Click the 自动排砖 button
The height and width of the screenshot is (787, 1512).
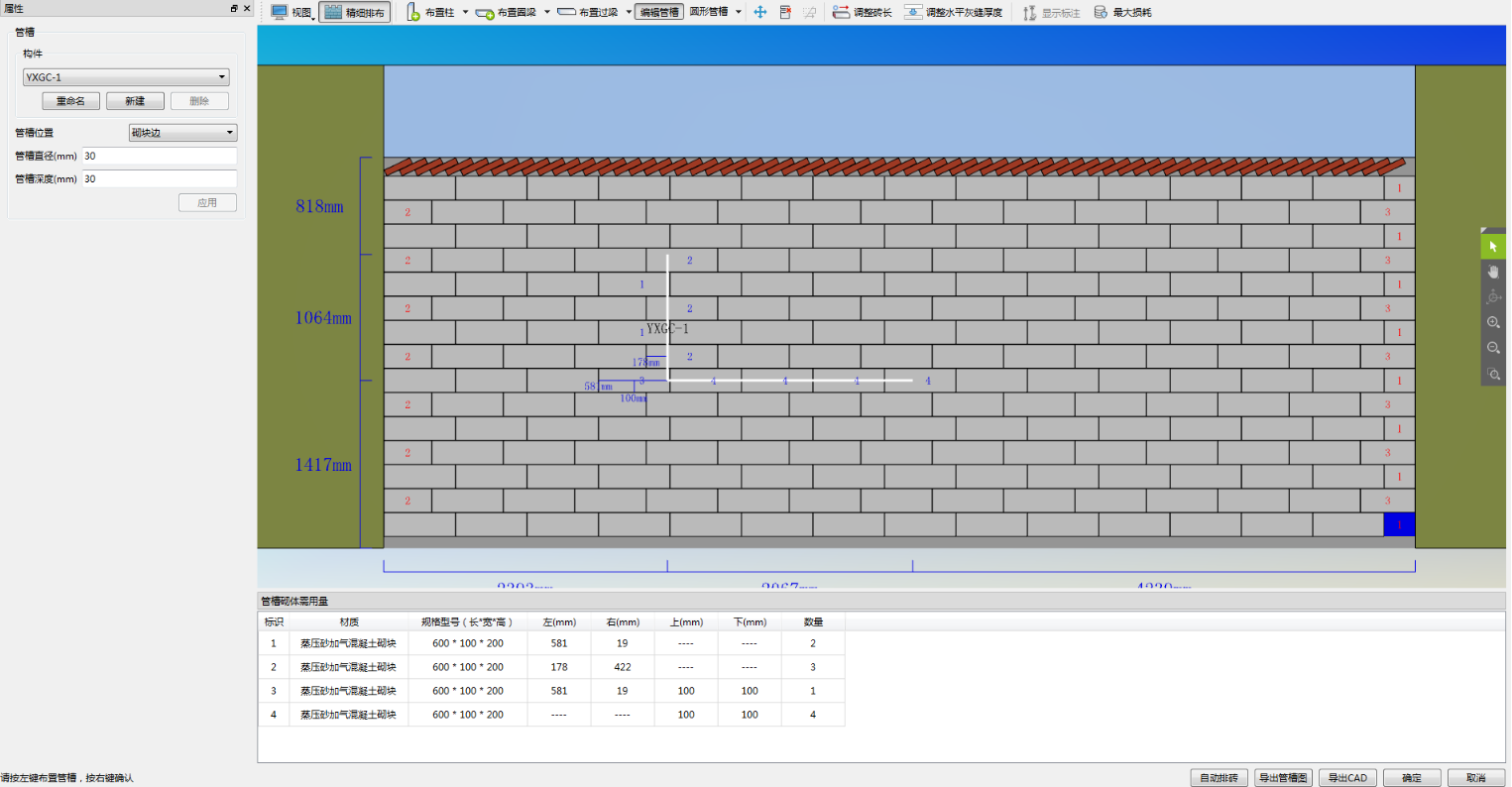coord(1219,778)
